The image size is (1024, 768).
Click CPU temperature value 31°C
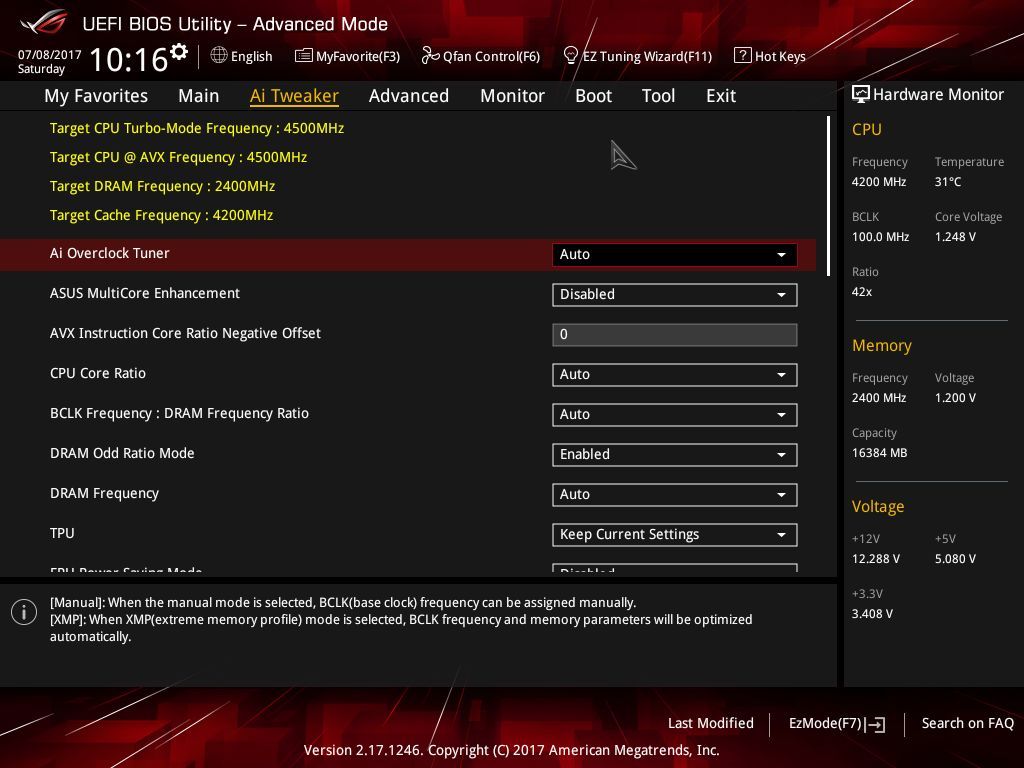[948, 182]
